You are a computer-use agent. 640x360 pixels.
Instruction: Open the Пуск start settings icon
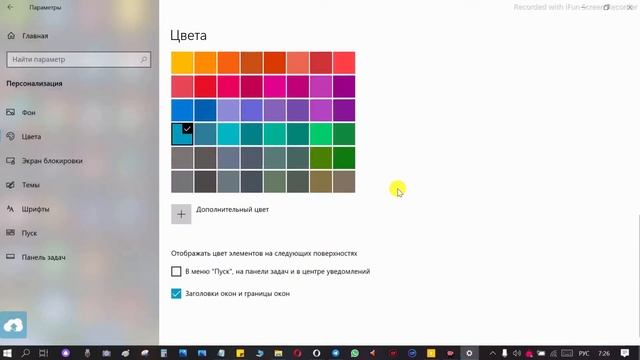[x=11, y=233]
